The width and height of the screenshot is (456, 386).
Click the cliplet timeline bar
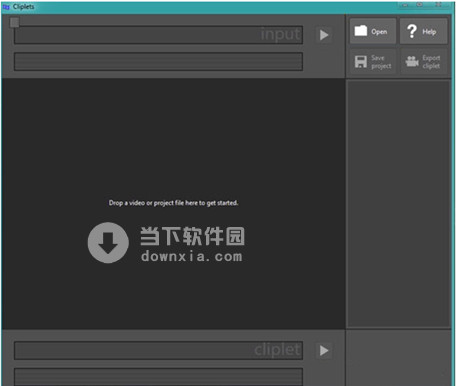[x=158, y=350]
